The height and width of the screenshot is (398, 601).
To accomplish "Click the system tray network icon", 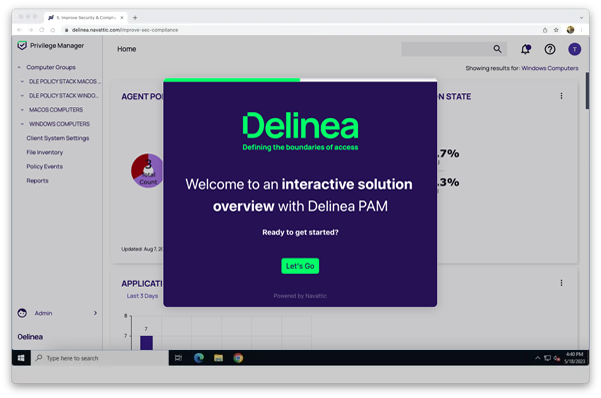I will click(x=547, y=358).
